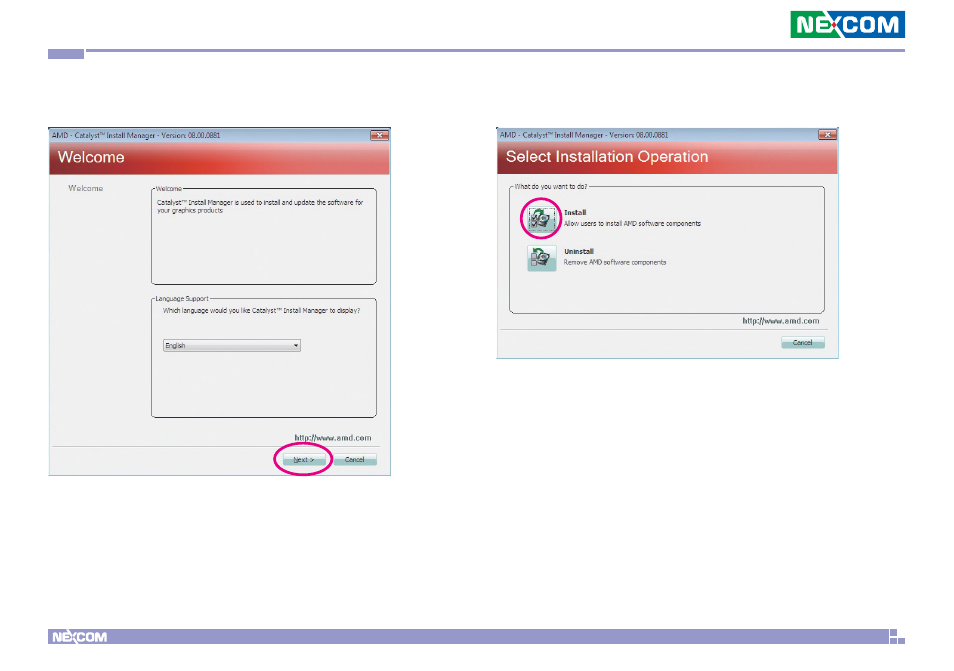954x671 pixels.
Task: Click the Welcome dialog title bar text
Action: pos(136,135)
